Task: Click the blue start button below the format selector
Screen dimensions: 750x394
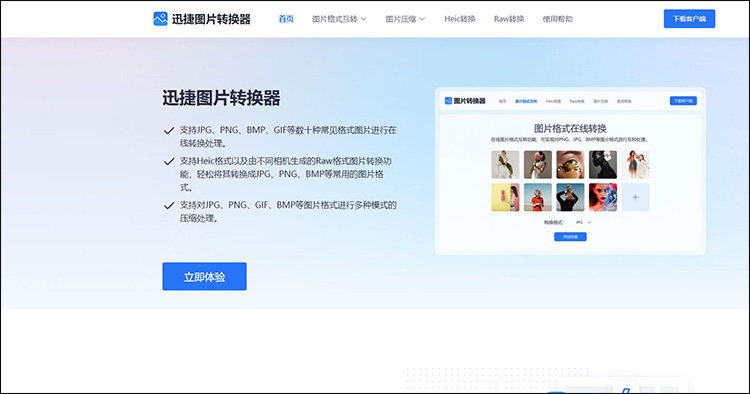Action: pyautogui.click(x=570, y=237)
